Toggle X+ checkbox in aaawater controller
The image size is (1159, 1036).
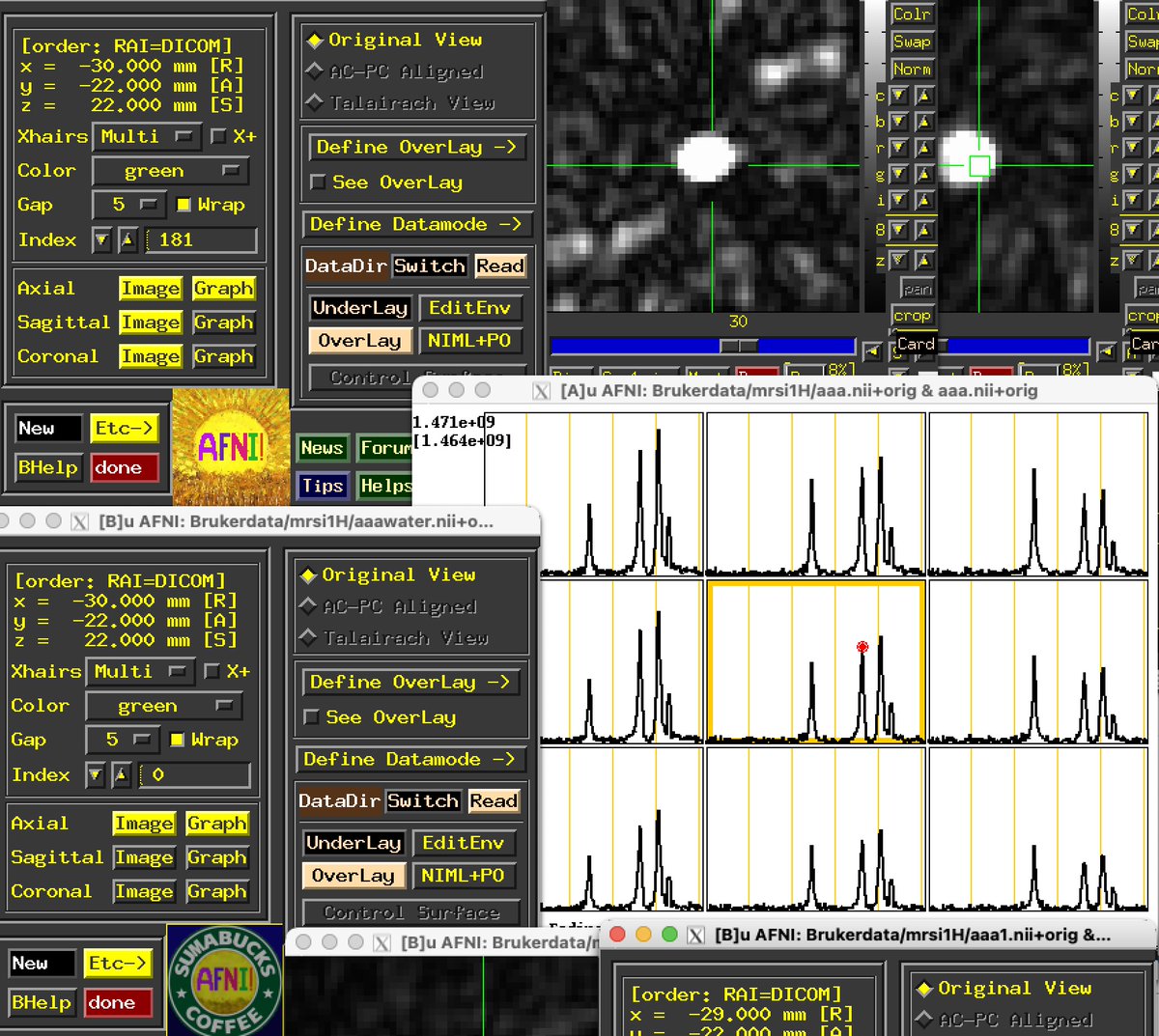(227, 671)
